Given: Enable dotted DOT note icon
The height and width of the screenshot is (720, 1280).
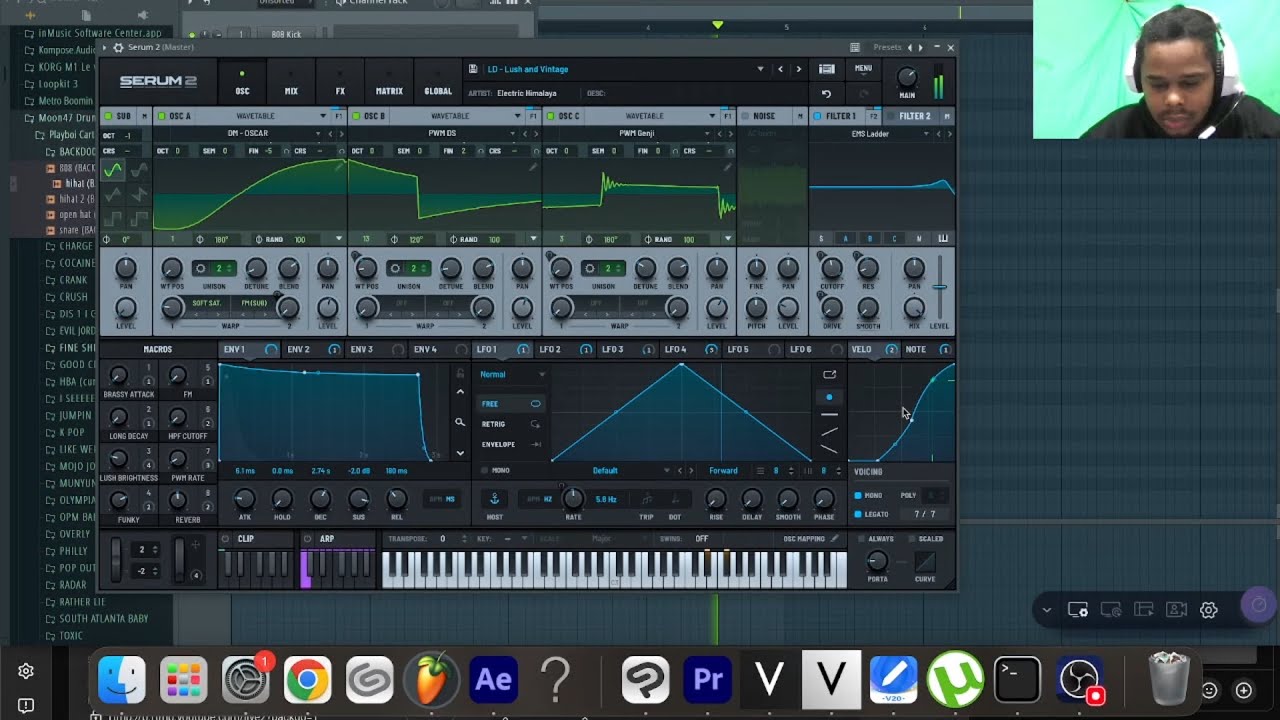Looking at the screenshot, I should [x=675, y=499].
